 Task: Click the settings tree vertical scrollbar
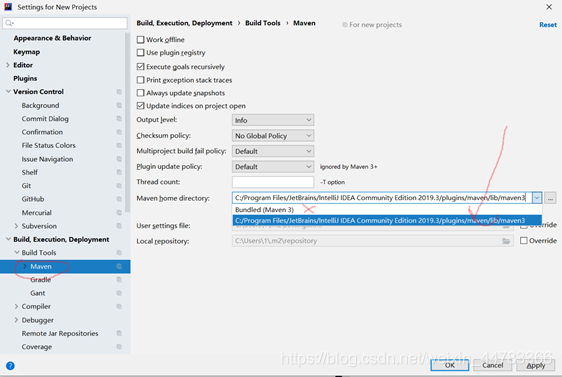[x=128, y=122]
